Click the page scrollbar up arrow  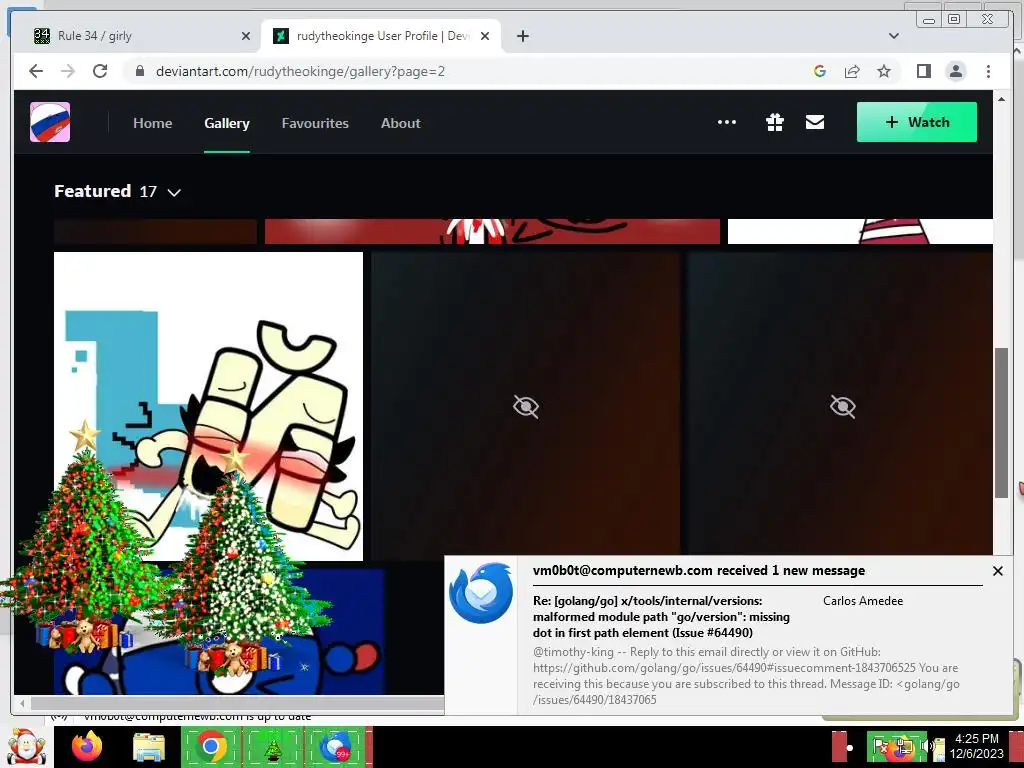pos(1000,99)
